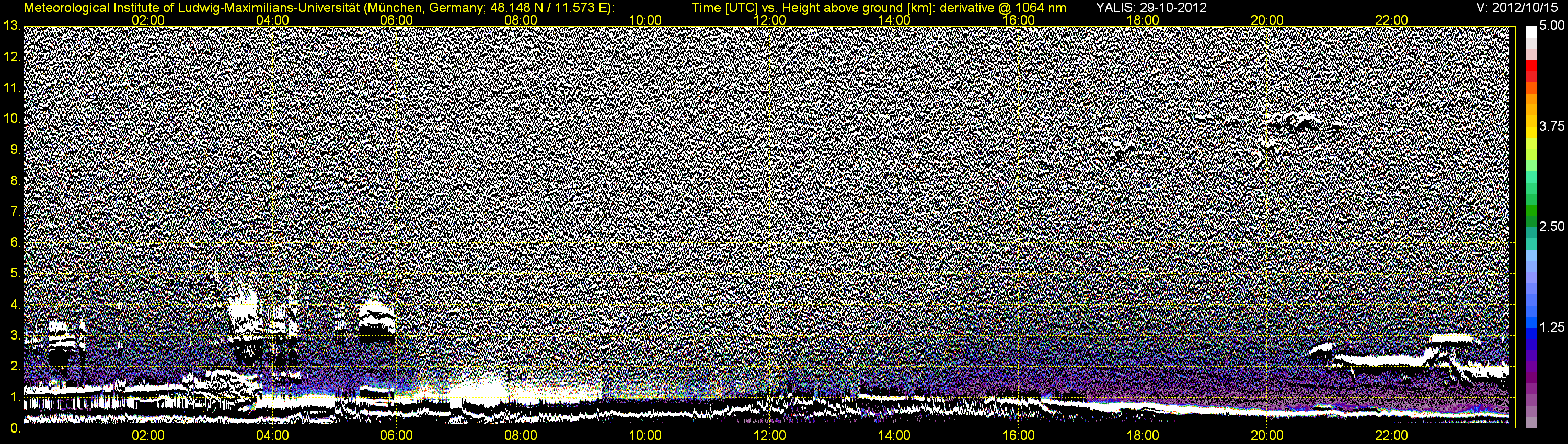
Task: Click the 3.75 colorbar scale value
Action: [x=1552, y=126]
